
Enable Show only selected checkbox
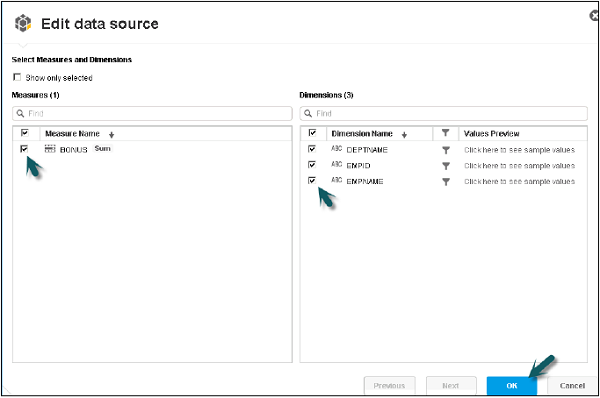click(17, 77)
